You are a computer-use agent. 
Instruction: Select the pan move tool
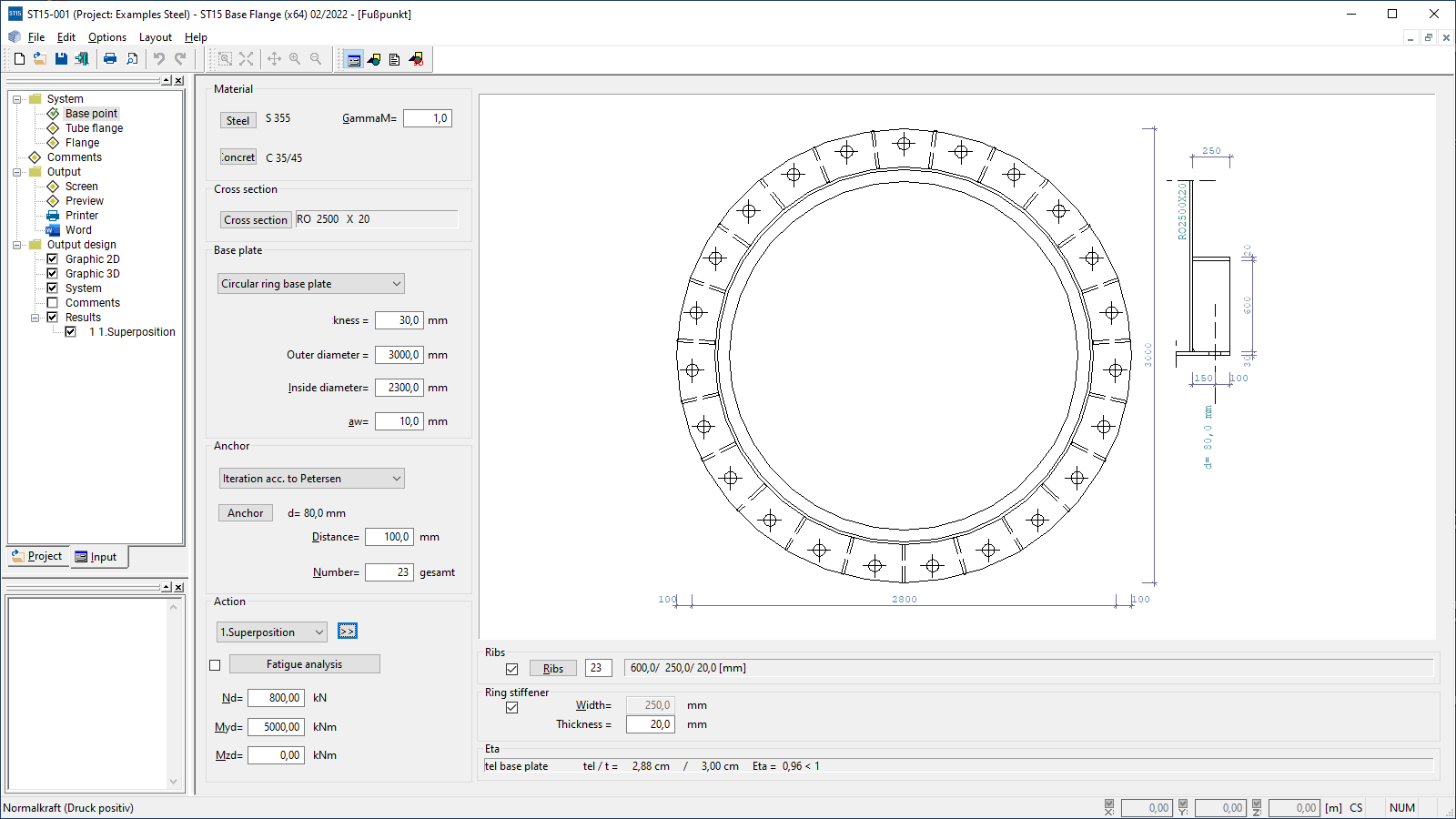(x=274, y=59)
